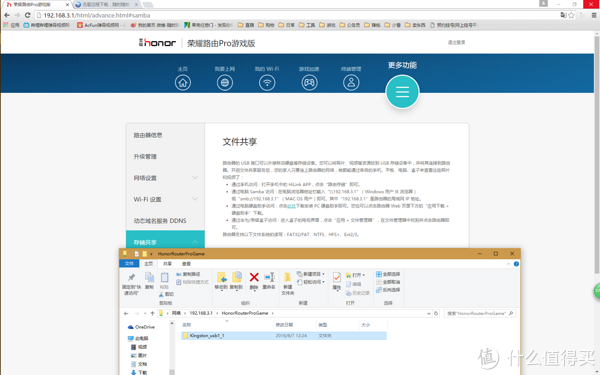Viewport: 600px width, 375px height.
Task: Open the File tab in Explorer
Action: click(x=129, y=264)
